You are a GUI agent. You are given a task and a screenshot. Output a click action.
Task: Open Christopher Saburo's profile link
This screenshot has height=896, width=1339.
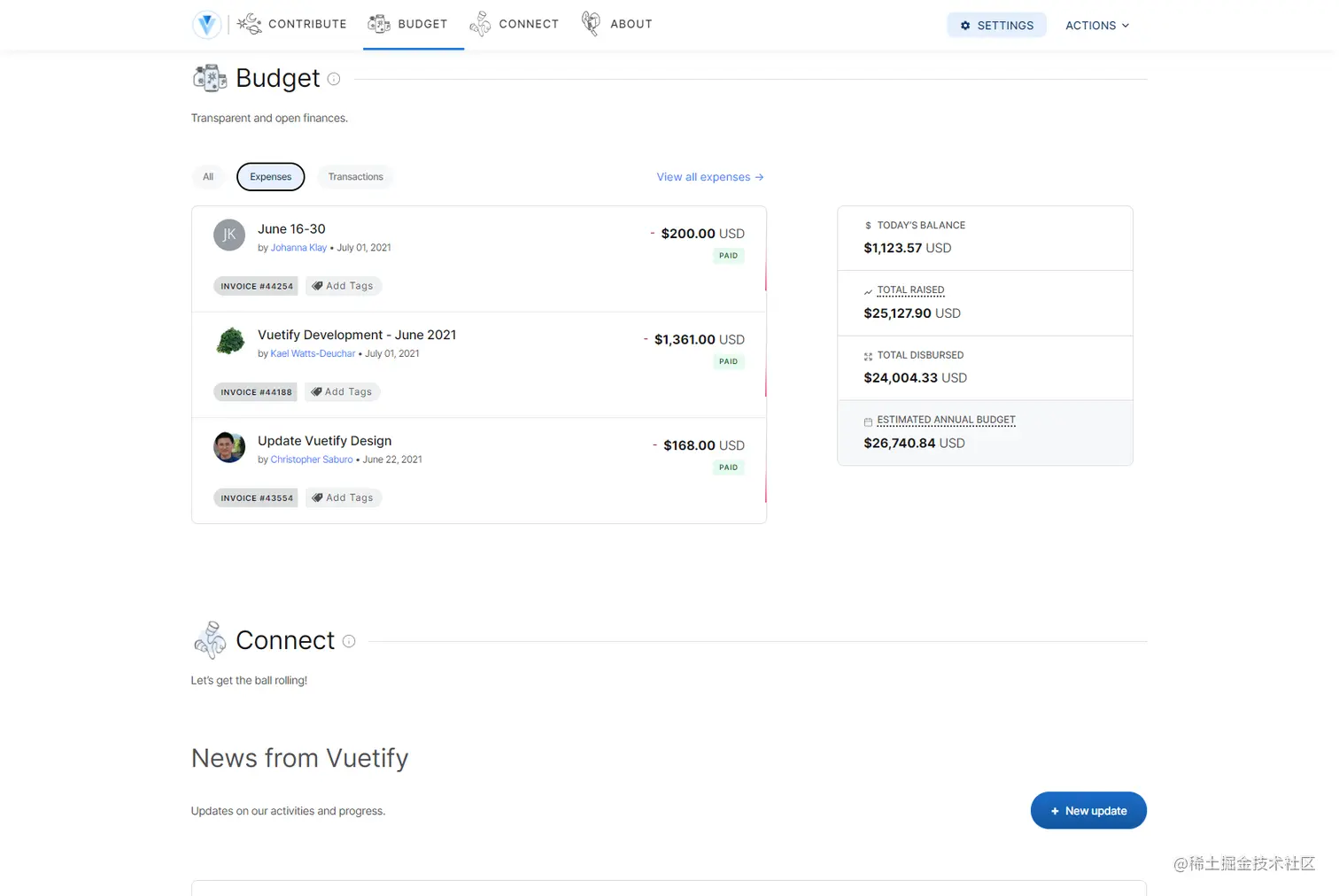click(312, 460)
